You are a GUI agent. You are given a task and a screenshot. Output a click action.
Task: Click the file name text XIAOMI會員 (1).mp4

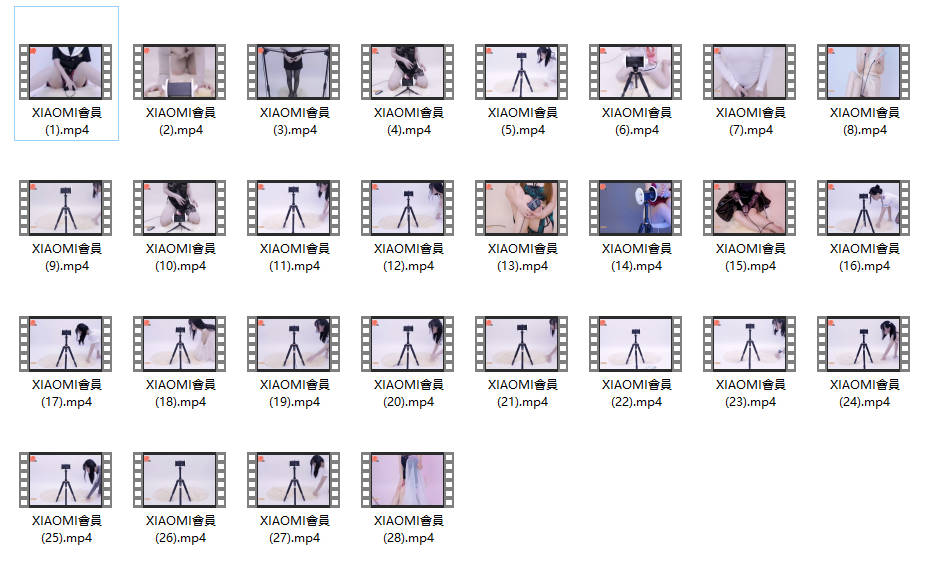click(x=66, y=121)
